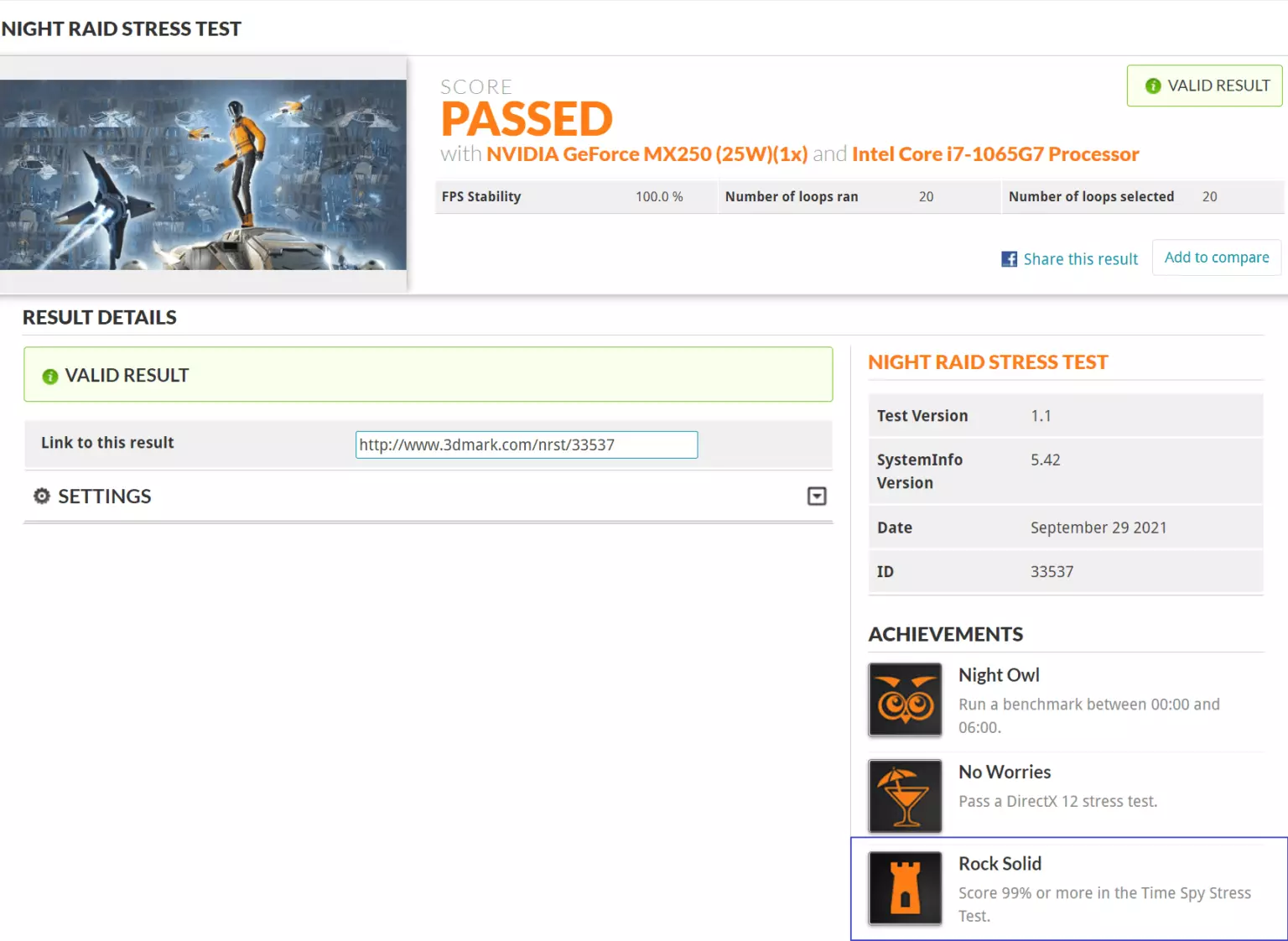The height and width of the screenshot is (941, 1288).
Task: Open the NVIDIA GeForce MX250 link
Action: coord(647,154)
